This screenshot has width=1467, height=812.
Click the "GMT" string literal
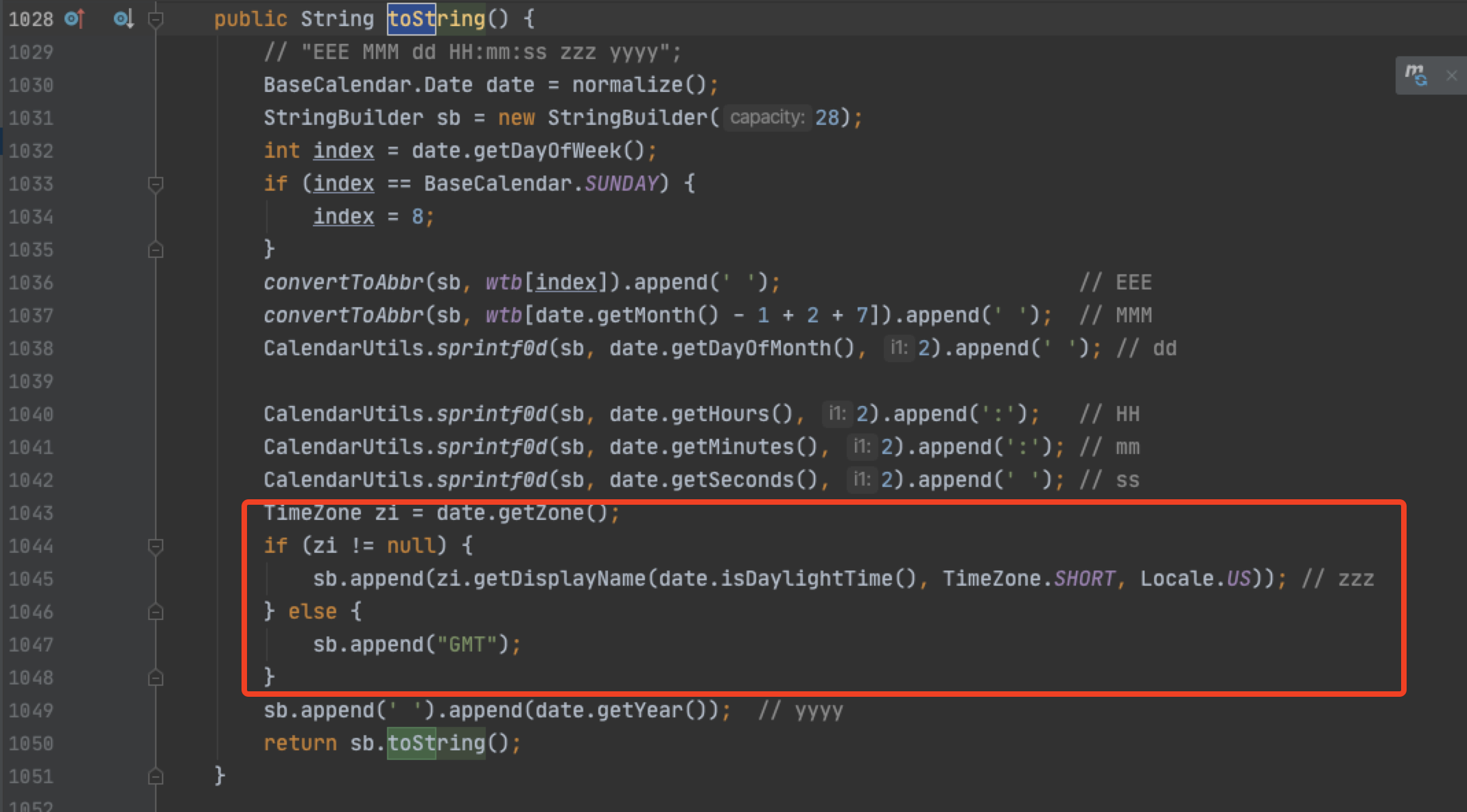coord(467,645)
